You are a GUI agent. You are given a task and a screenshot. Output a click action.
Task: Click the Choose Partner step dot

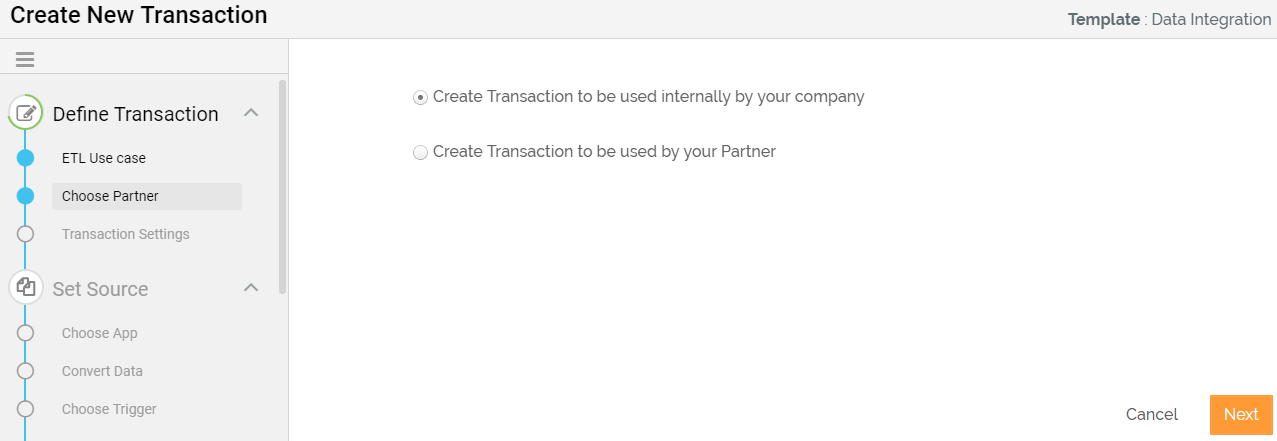pos(26,196)
